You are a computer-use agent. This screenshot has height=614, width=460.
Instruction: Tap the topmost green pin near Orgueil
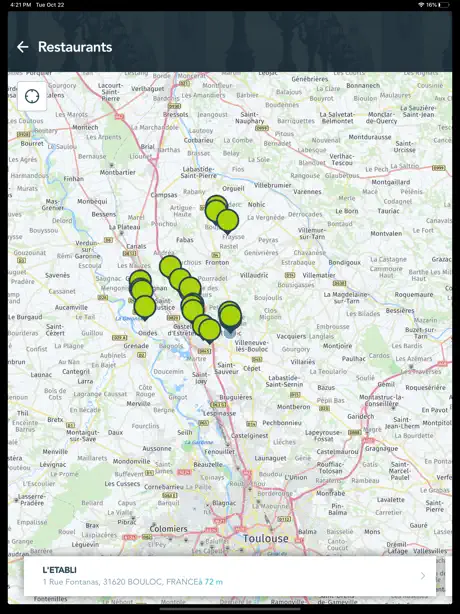point(216,202)
